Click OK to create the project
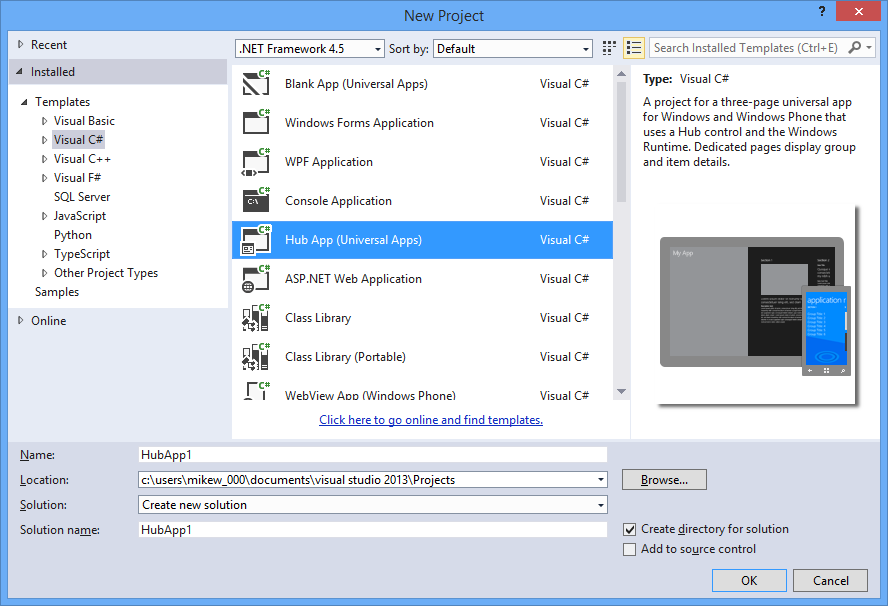 749,581
